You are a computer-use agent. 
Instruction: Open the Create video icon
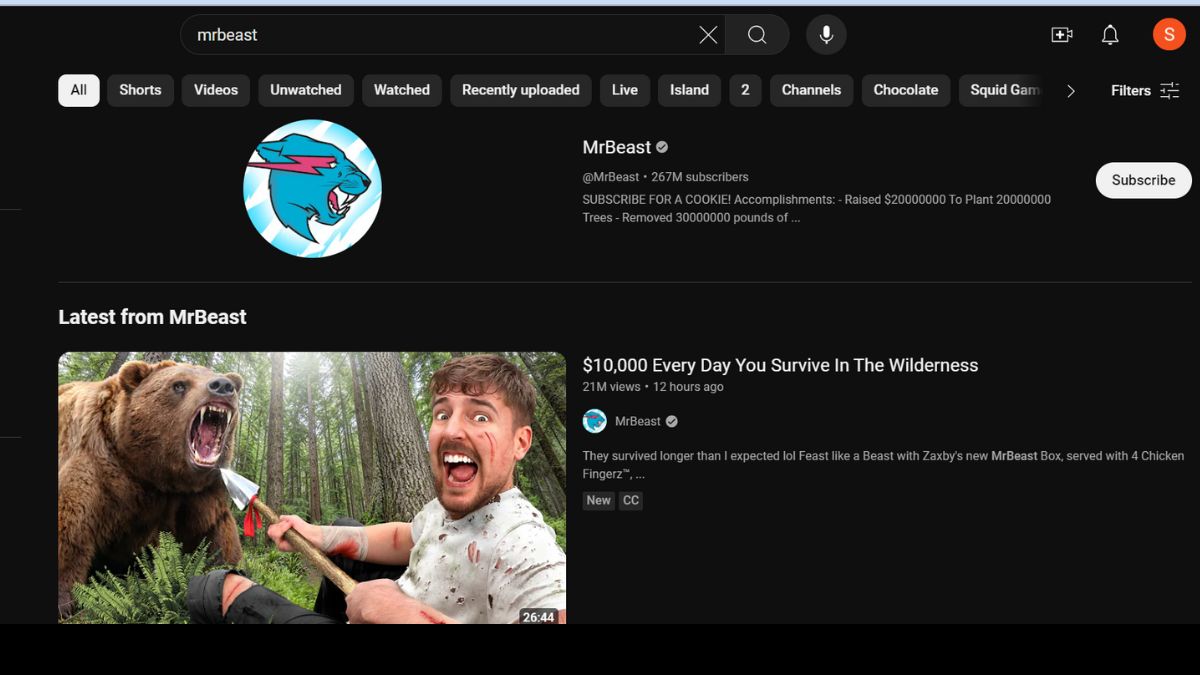coord(1061,35)
